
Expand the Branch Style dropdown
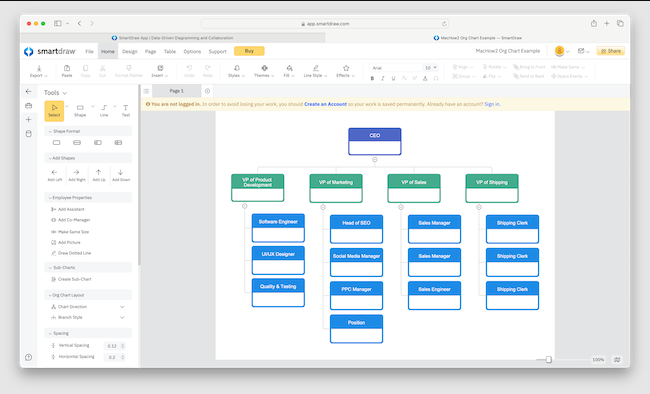122,317
